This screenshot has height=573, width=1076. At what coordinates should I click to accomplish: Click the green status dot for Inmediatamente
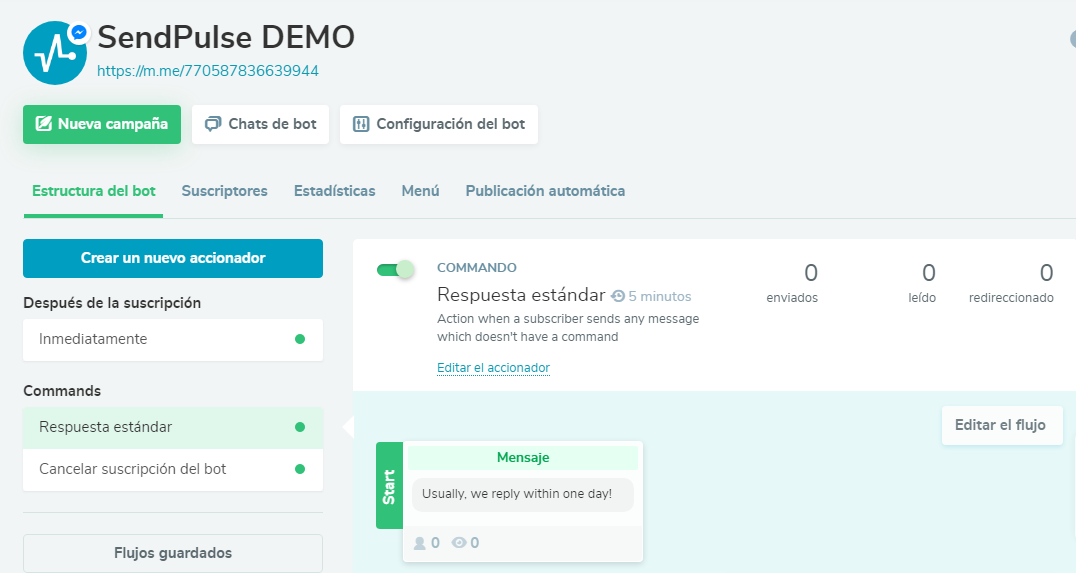point(300,339)
